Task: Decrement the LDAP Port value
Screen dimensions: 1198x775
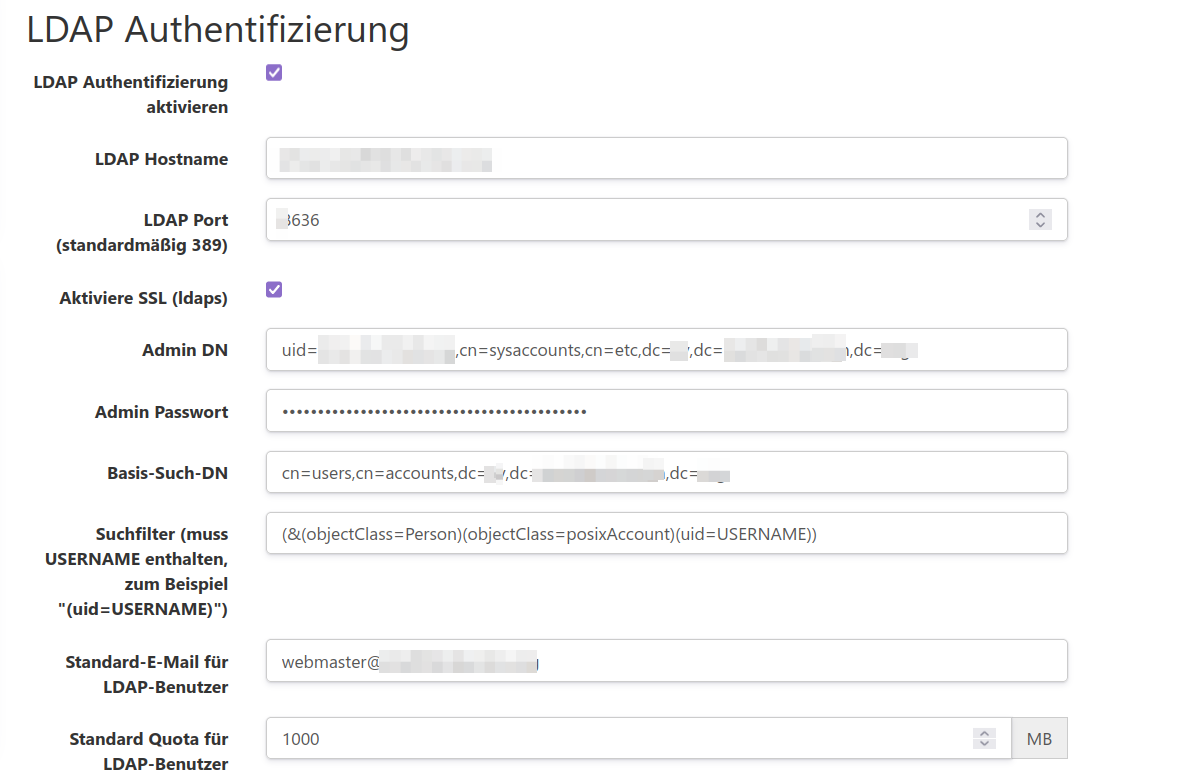Action: pos(1040,226)
